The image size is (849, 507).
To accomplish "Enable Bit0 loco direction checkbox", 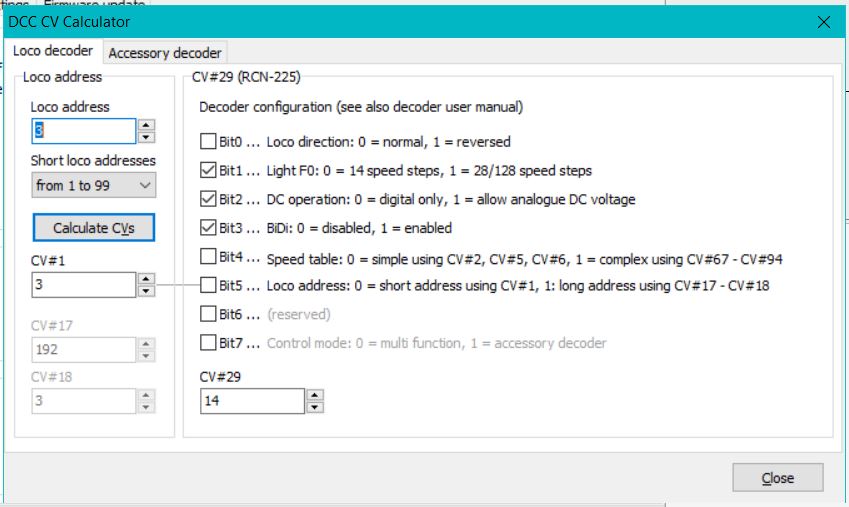I will (x=208, y=141).
